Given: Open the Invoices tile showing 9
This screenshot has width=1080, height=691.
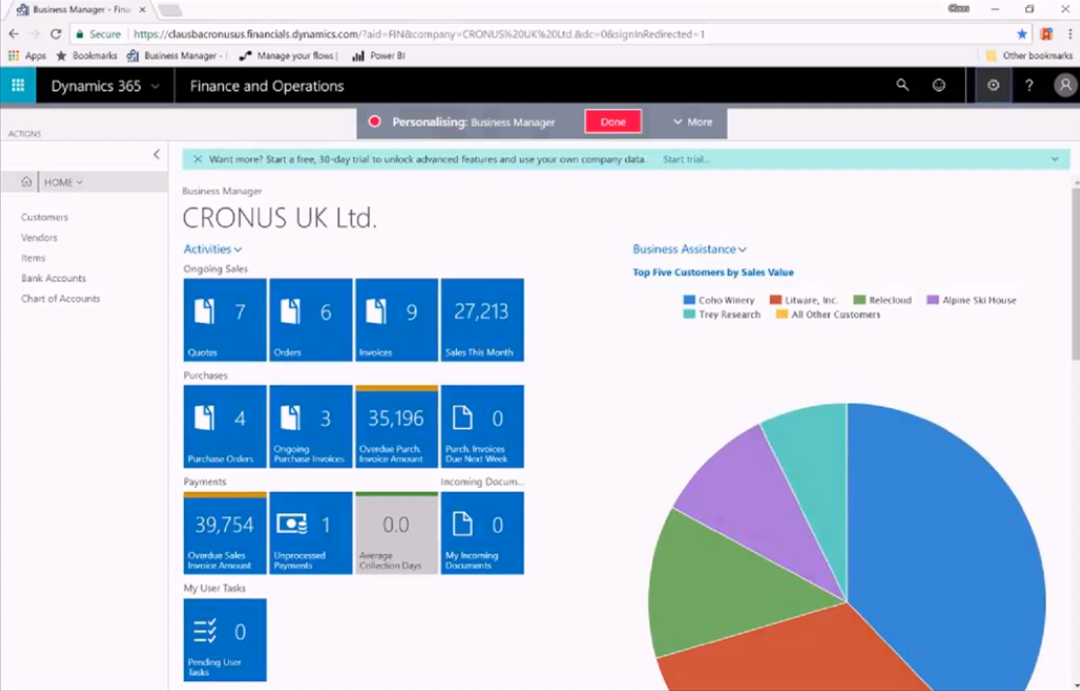Looking at the screenshot, I should pyautogui.click(x=397, y=320).
